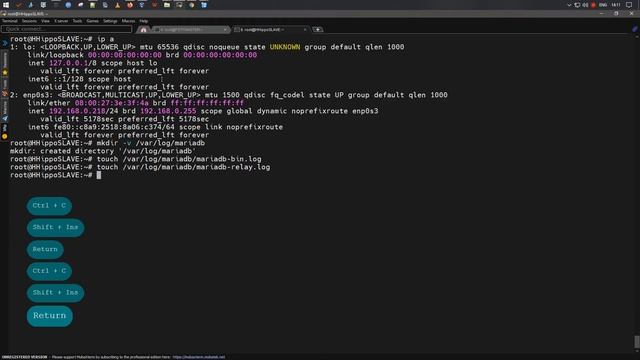Open the Help menu
640x360 pixels.
144,21
